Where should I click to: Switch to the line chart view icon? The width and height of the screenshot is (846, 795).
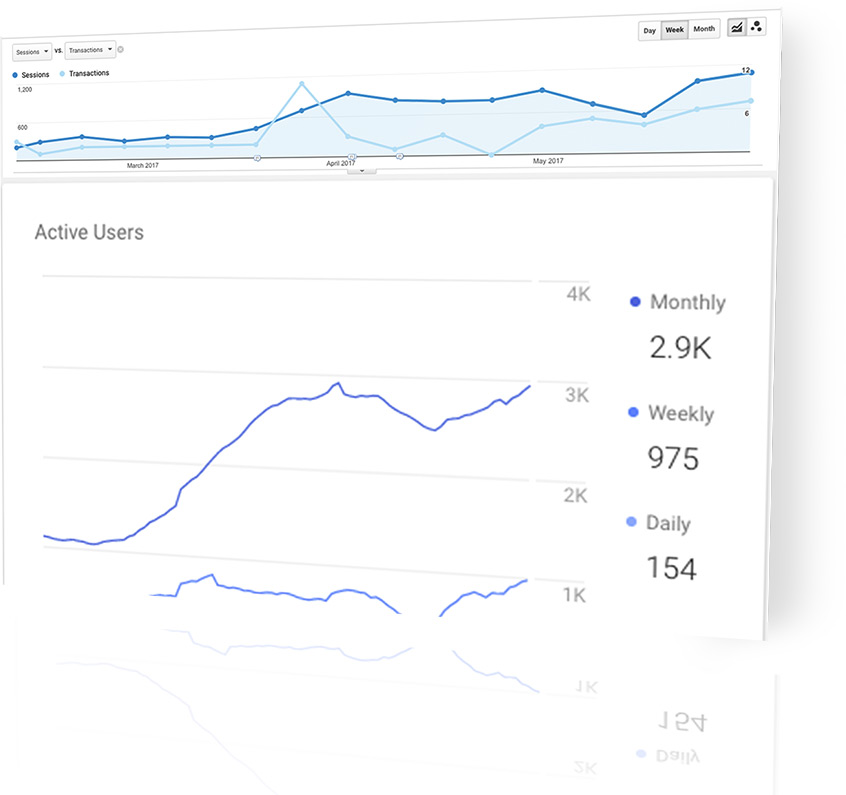coord(736,27)
